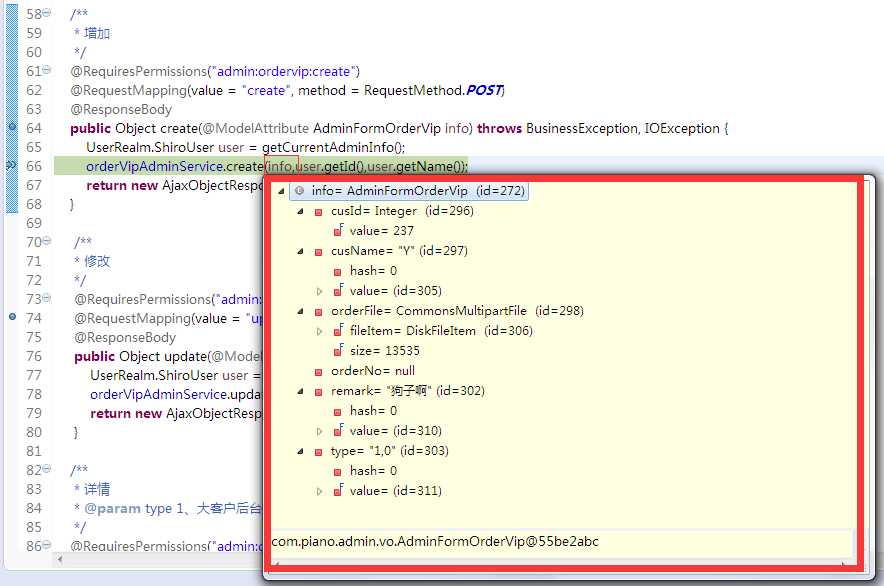Collapse the type= "1,0" node
Image resolution: width=884 pixels, height=586 pixels.
point(300,451)
